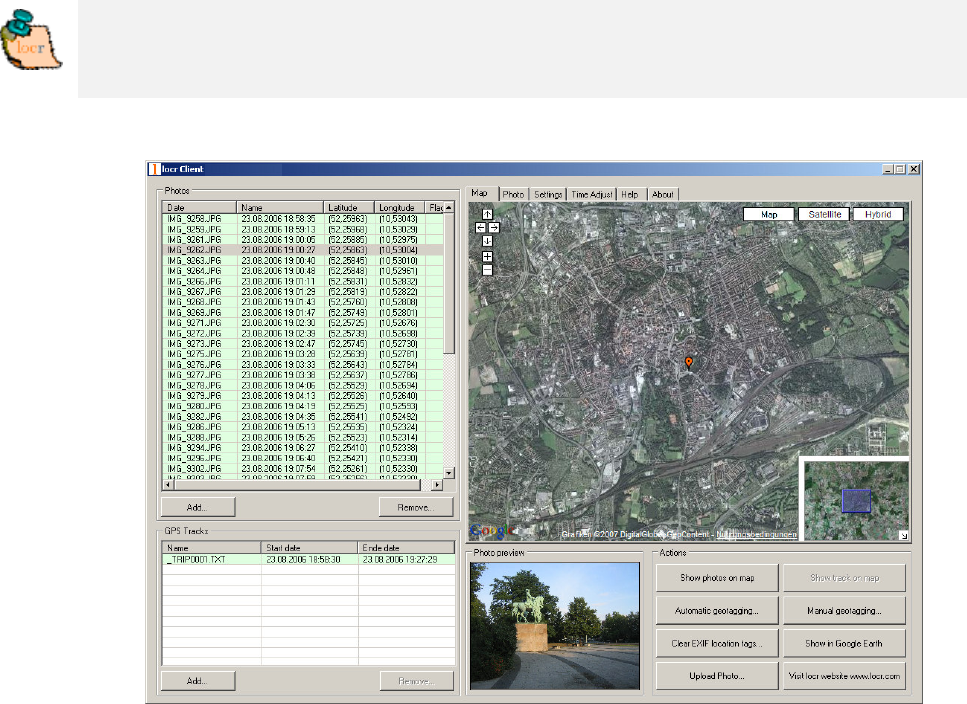This screenshot has width=967, height=704.
Task: Click Show in Google Earth button
Action: (x=845, y=642)
